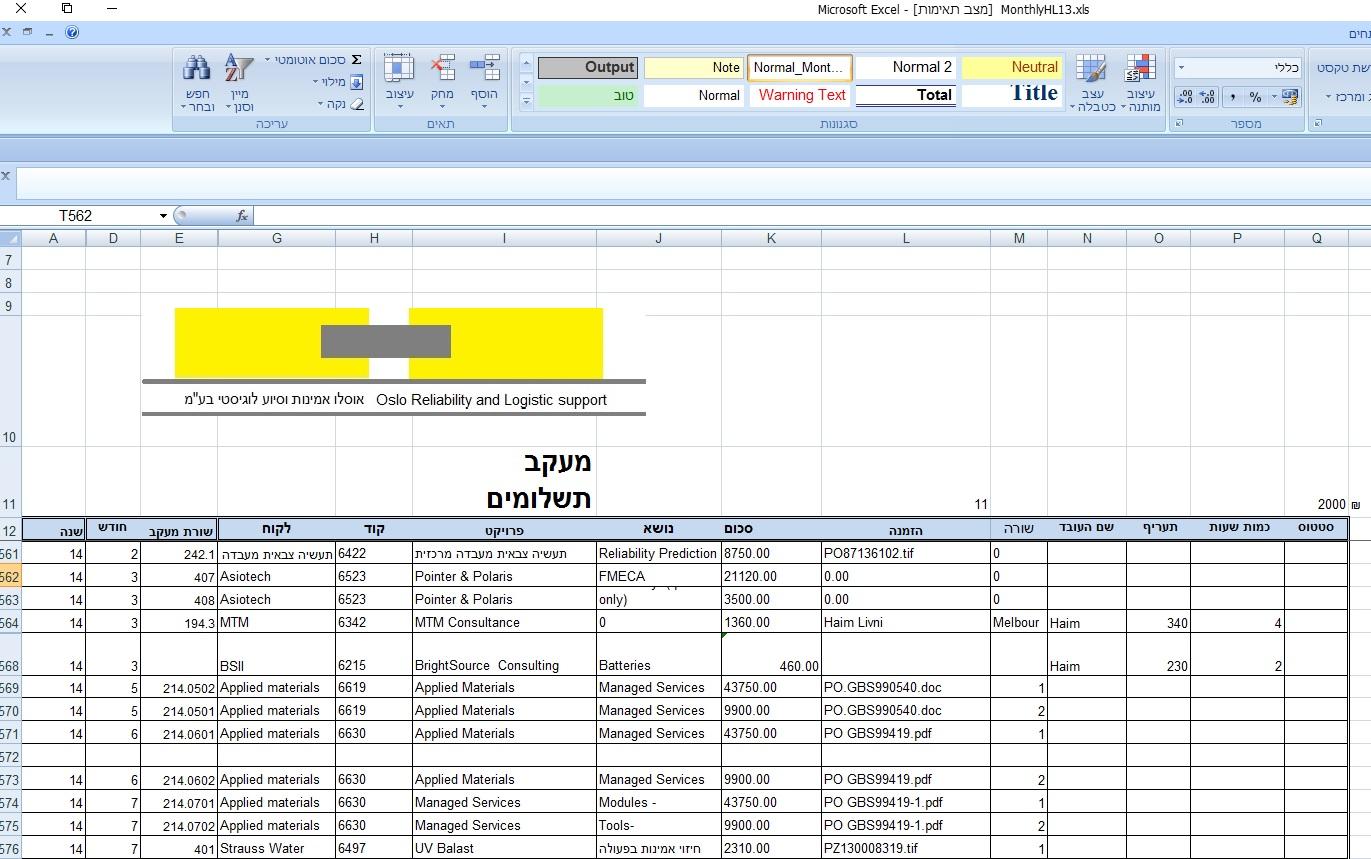Open Number group dialog launcher
The image size is (1371, 859).
[x=1179, y=124]
